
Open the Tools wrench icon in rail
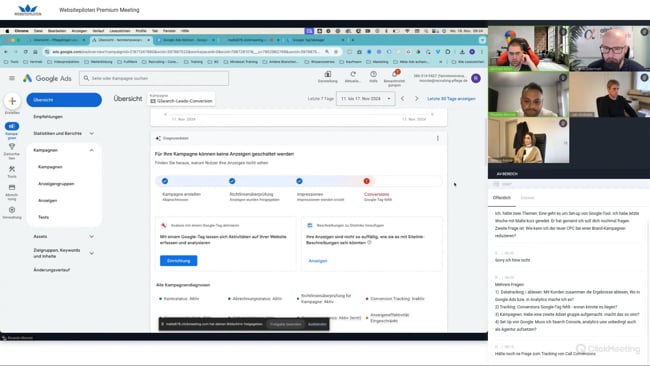click(x=12, y=169)
